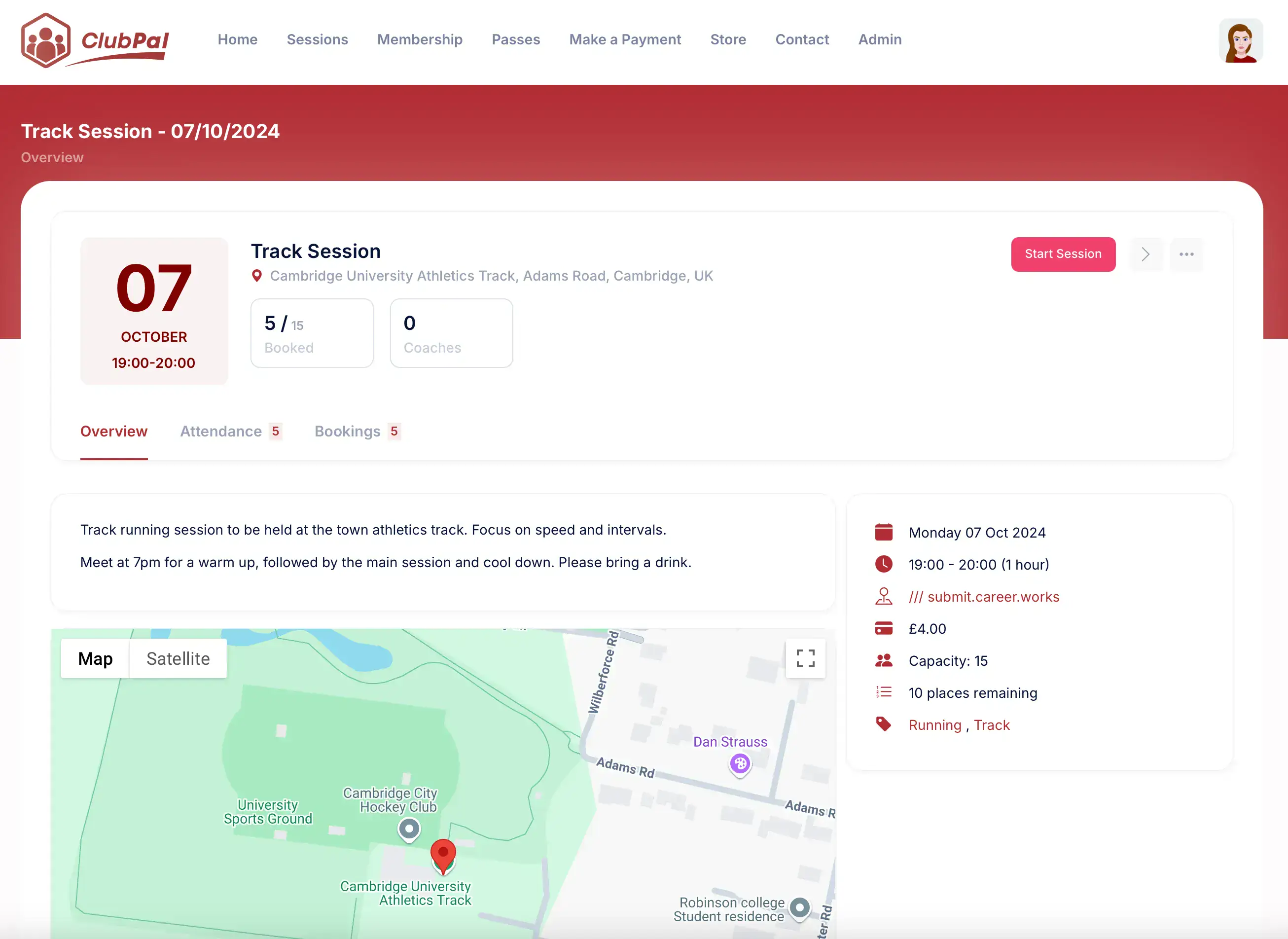Open the Membership menu item

[x=420, y=39]
